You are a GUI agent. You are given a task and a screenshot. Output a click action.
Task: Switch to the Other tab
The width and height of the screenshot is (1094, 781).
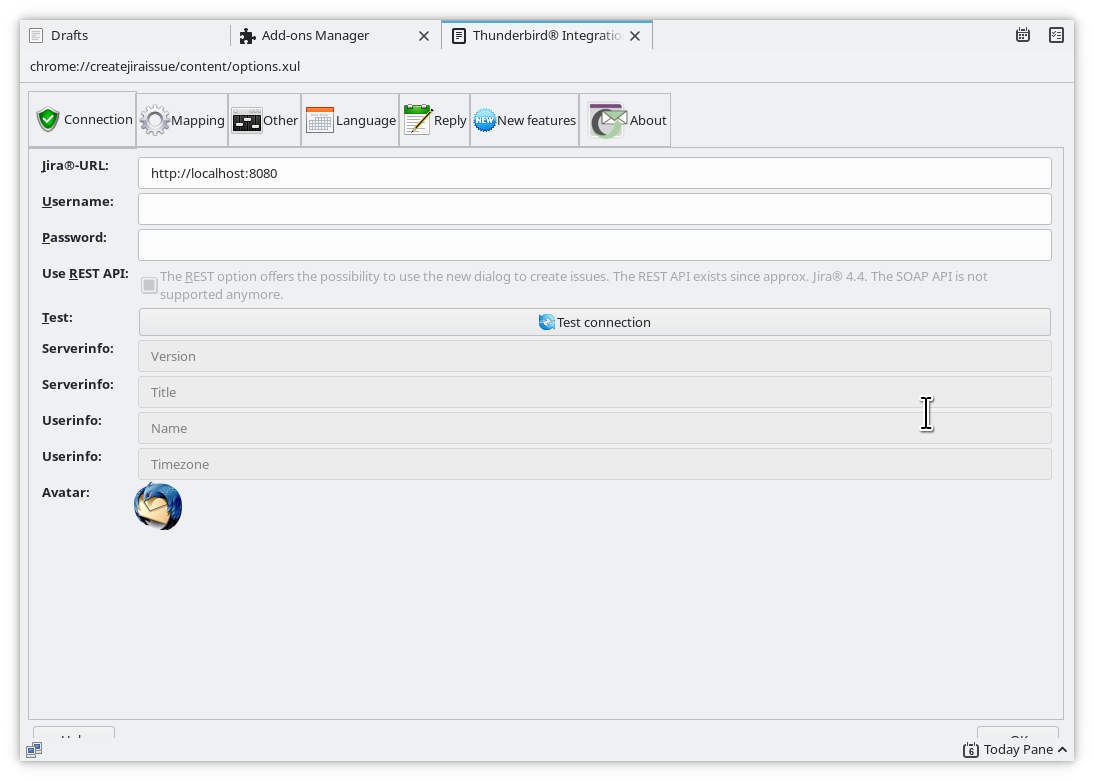[x=265, y=121]
